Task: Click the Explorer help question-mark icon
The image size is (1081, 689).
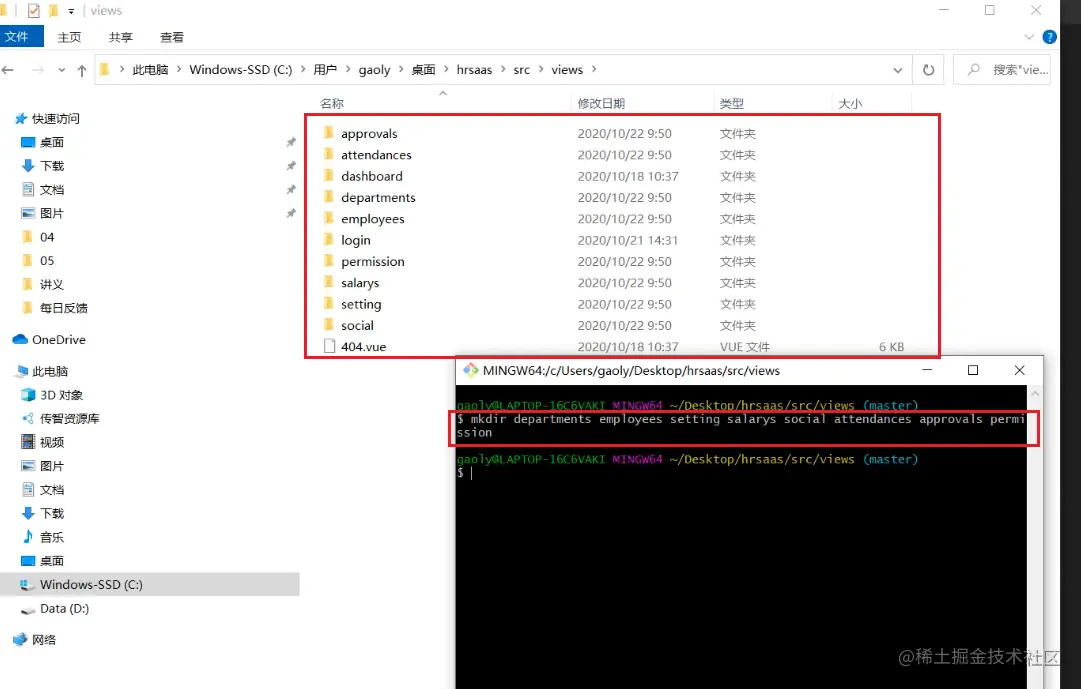Action: click(1049, 37)
